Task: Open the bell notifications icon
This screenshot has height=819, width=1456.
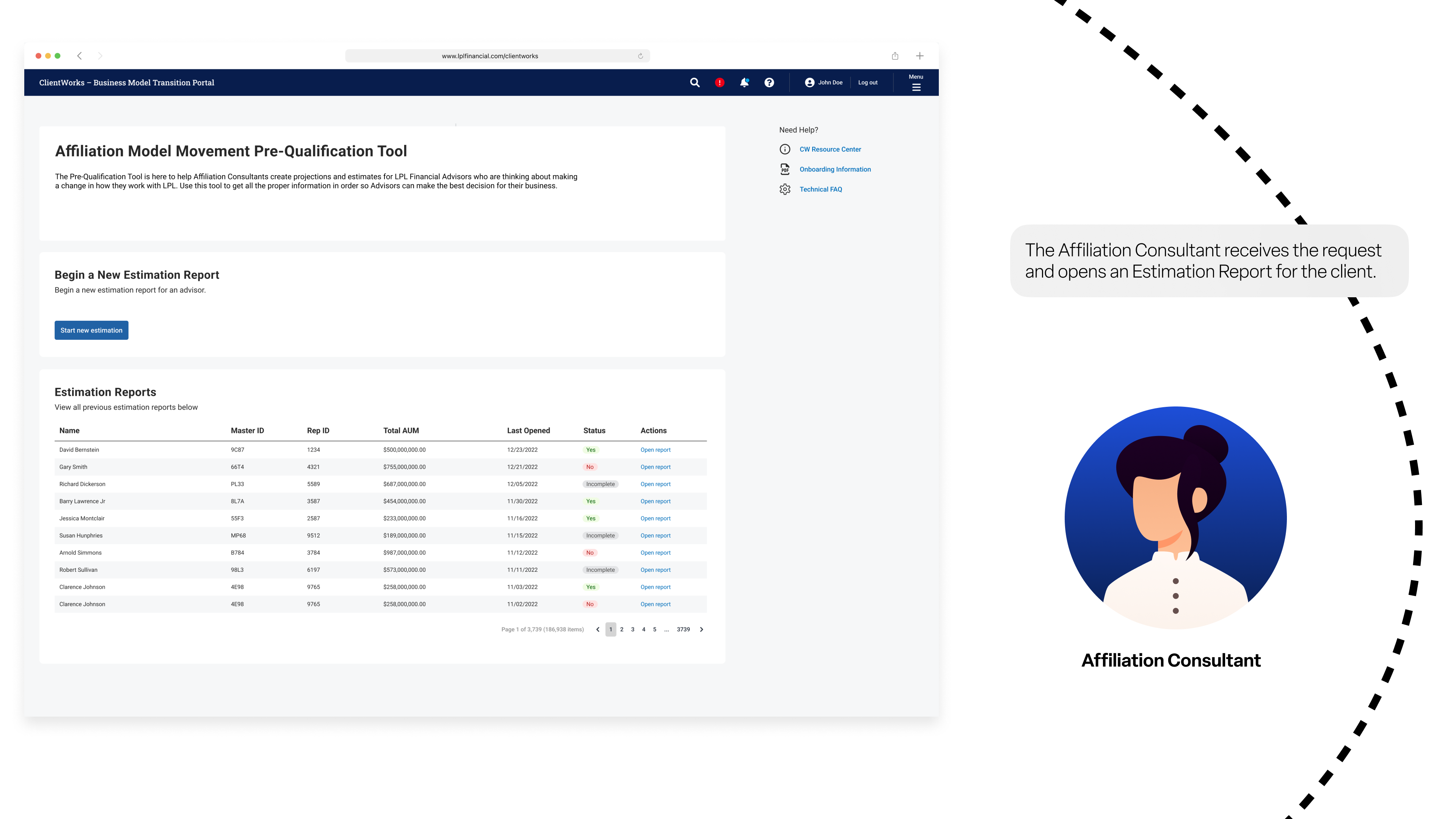Action: point(744,83)
